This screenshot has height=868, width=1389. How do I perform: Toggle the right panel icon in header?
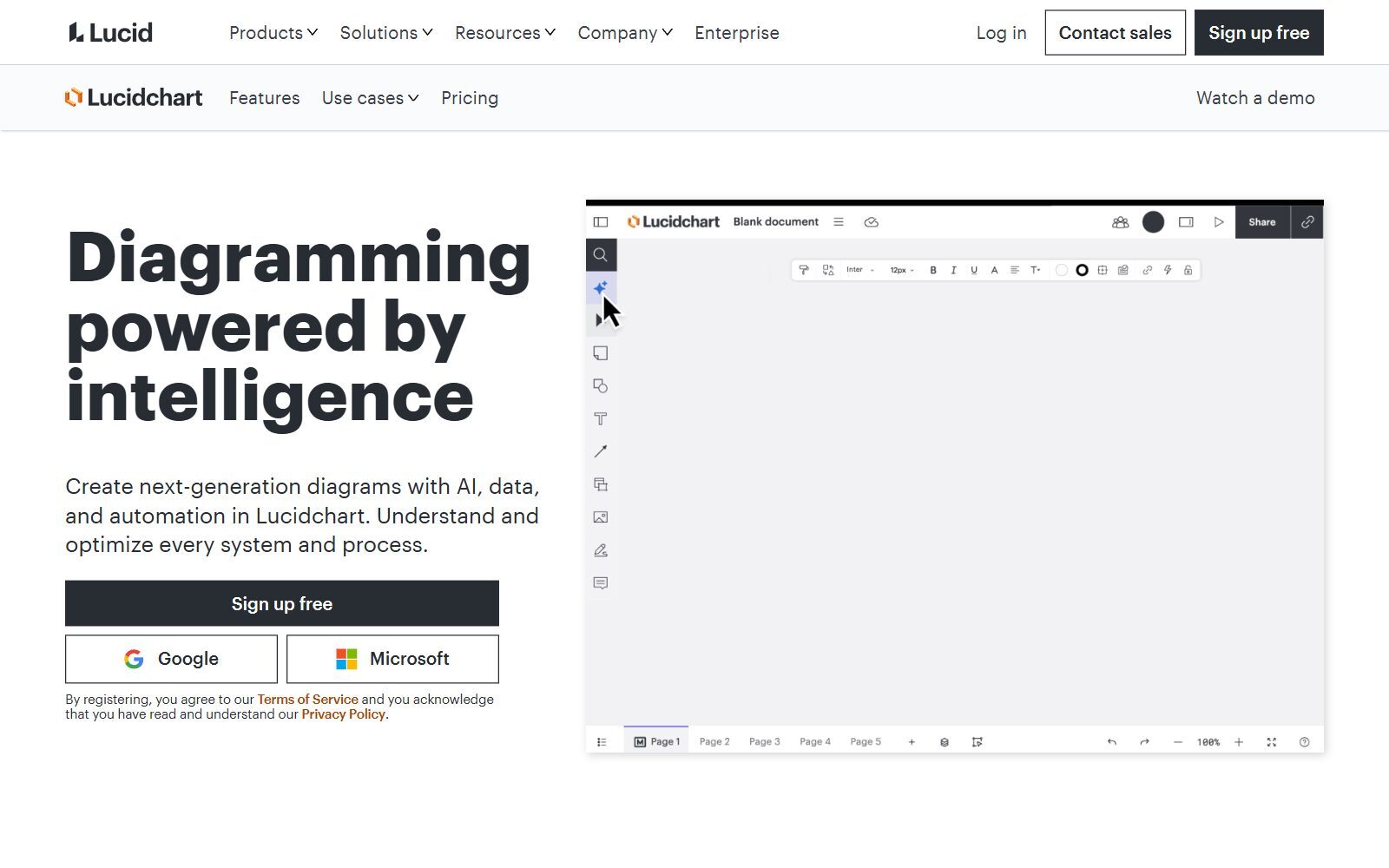coord(1186,222)
